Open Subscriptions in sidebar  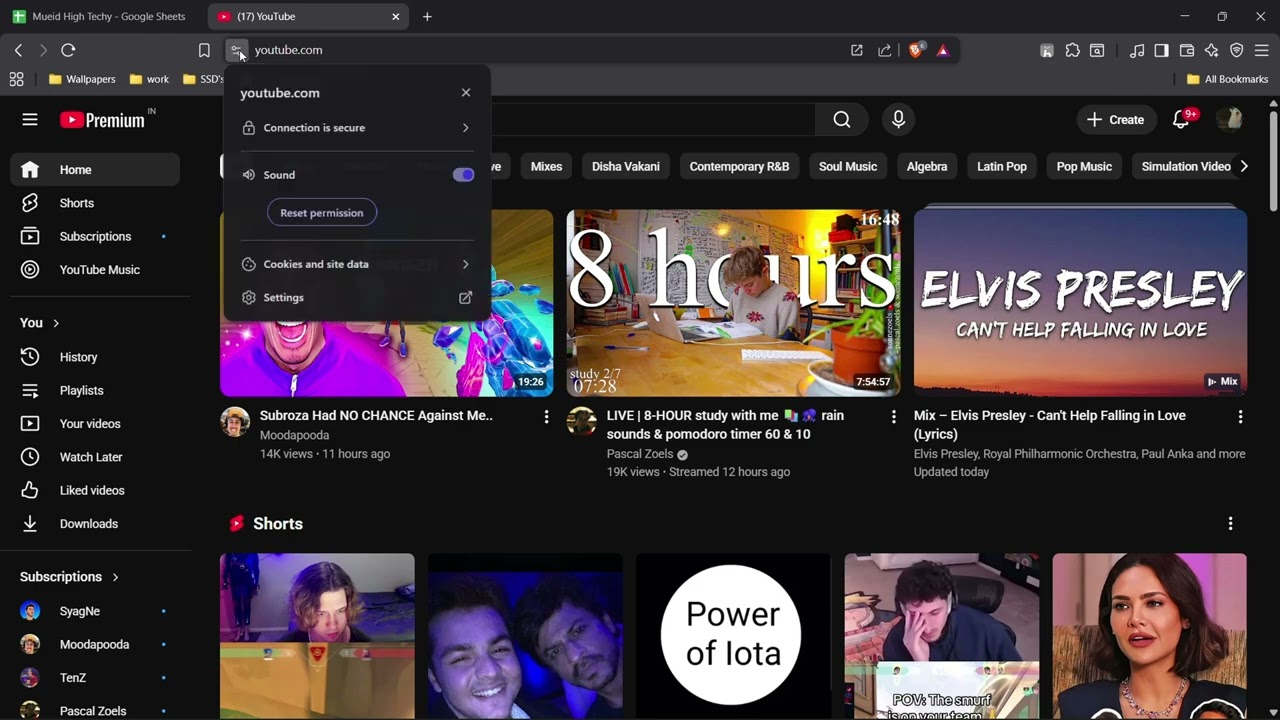pos(95,237)
